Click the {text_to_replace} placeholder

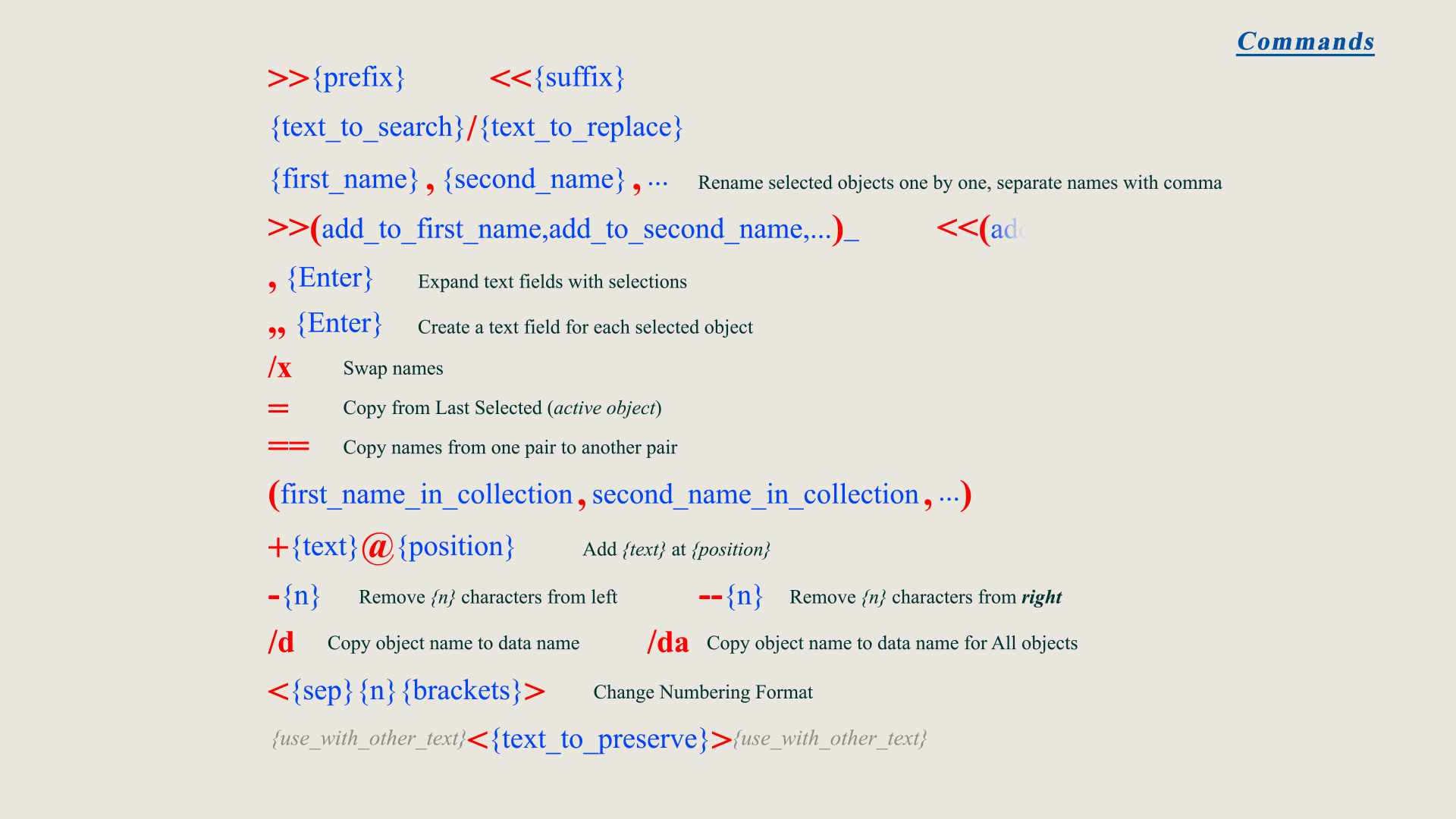pos(582,127)
